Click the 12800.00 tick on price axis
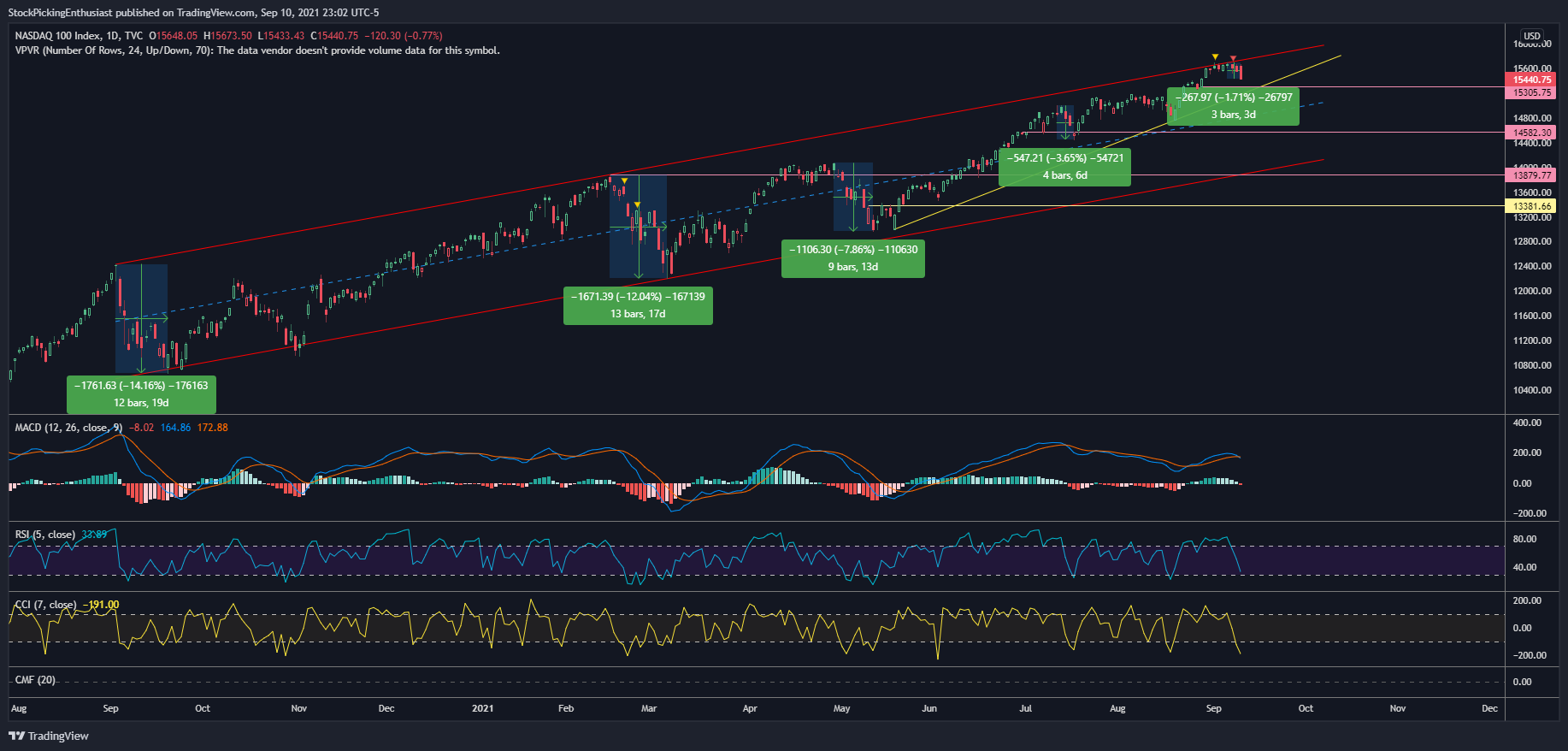Screen dimensions: 1568x751 tap(1532, 241)
